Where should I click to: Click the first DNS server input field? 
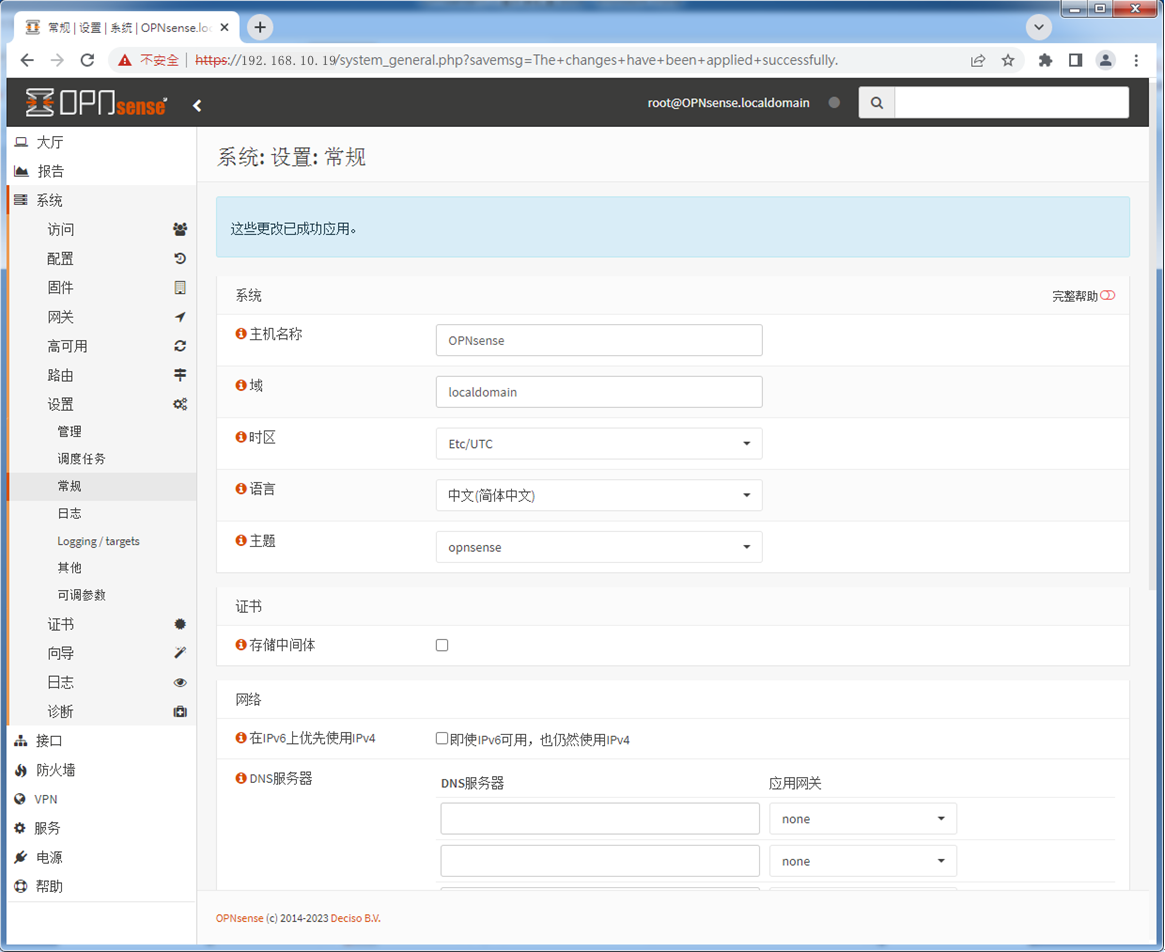(x=600, y=818)
